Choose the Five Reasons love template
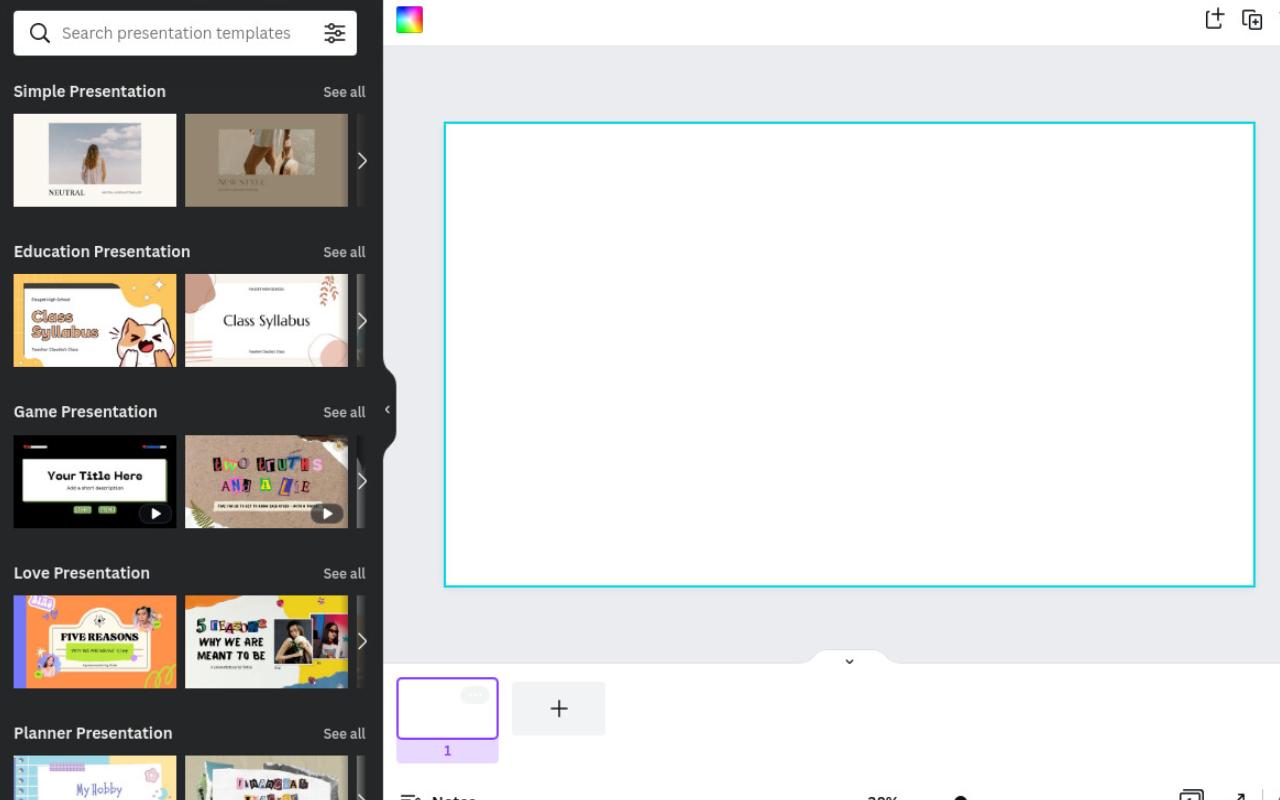This screenshot has width=1280, height=800. (x=95, y=641)
